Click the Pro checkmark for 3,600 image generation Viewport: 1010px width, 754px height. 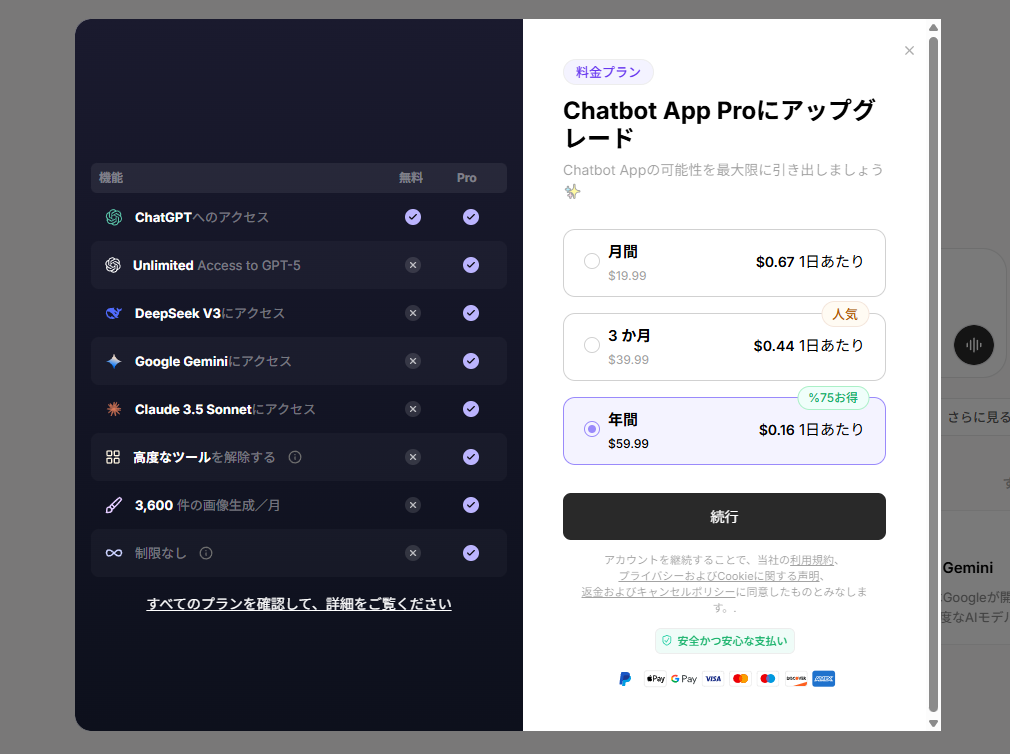[471, 505]
